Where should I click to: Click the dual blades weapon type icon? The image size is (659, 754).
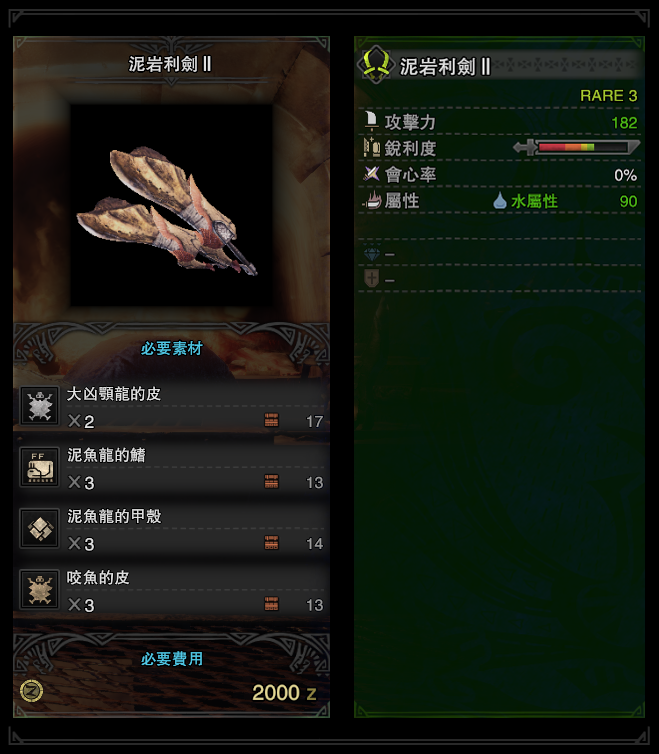(376, 65)
